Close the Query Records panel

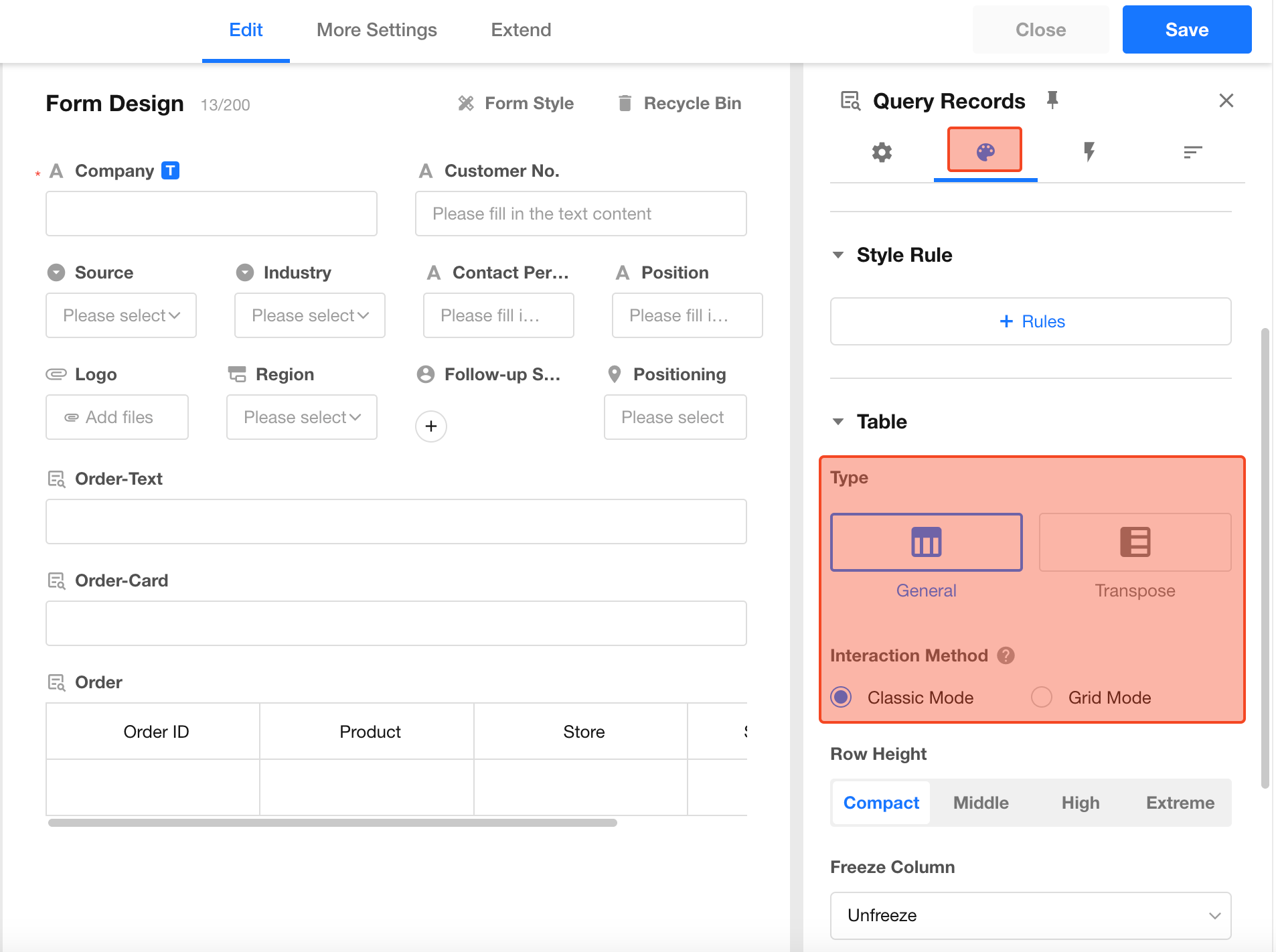1226,100
